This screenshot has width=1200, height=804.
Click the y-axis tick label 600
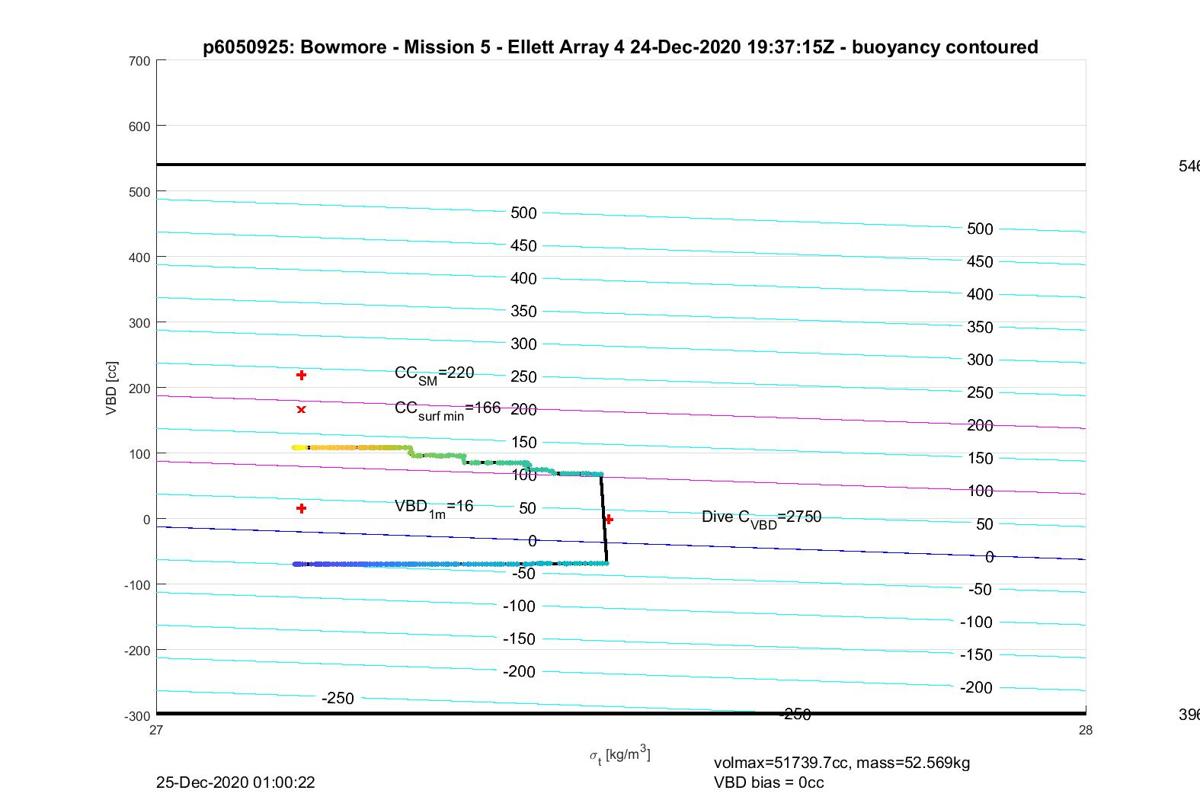tap(139, 126)
